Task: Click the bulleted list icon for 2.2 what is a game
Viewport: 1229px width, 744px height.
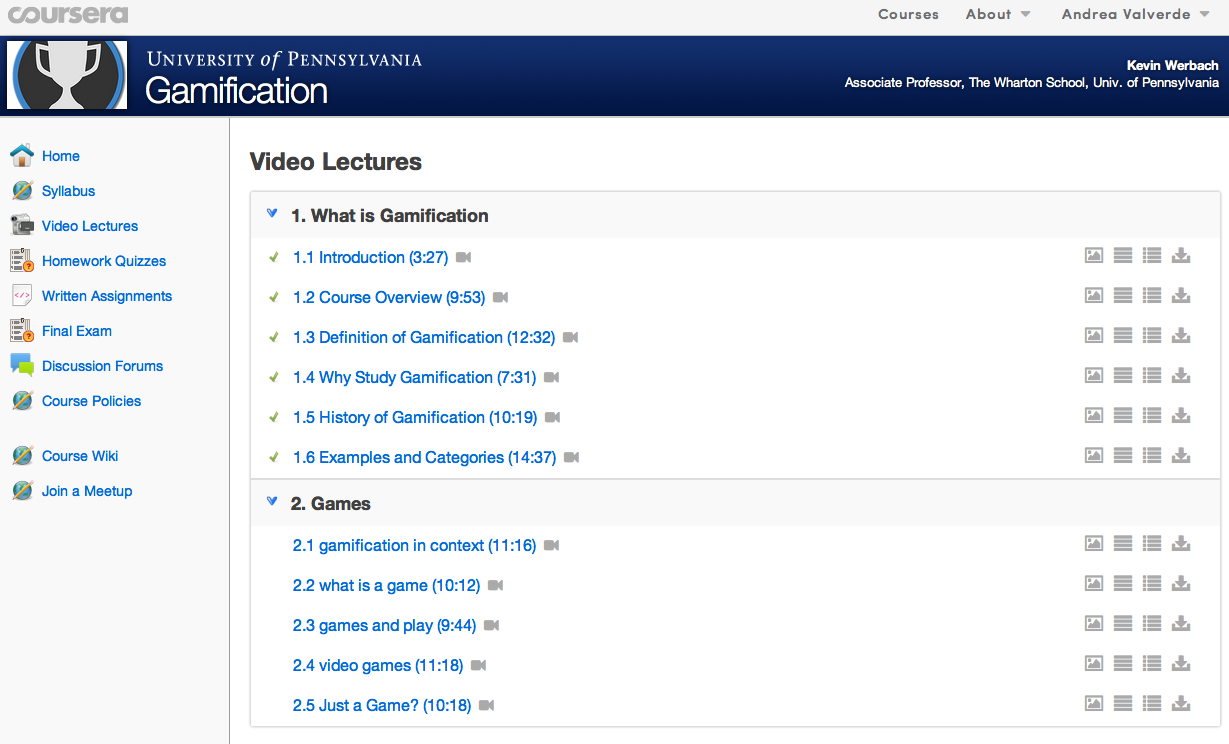Action: [x=1152, y=584]
